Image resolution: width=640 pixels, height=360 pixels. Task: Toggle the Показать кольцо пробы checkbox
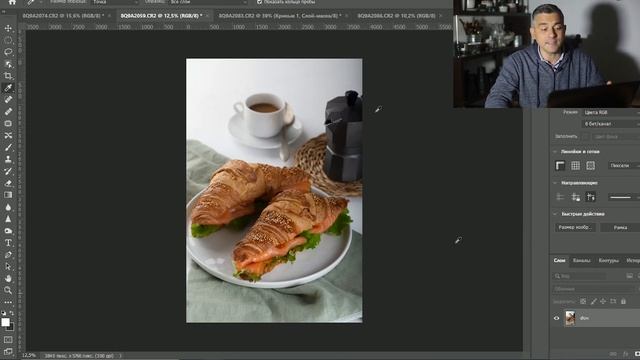[x=260, y=2]
